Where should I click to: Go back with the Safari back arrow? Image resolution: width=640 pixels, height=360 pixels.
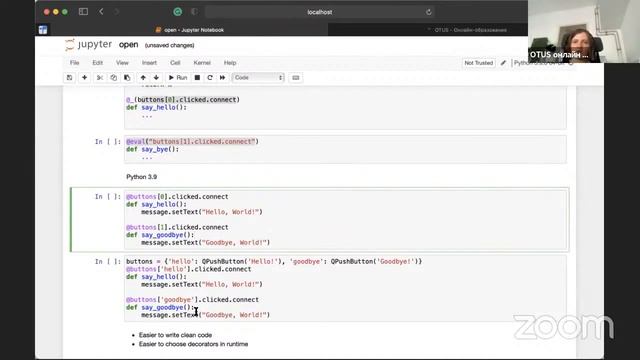pyautogui.click(x=101, y=12)
